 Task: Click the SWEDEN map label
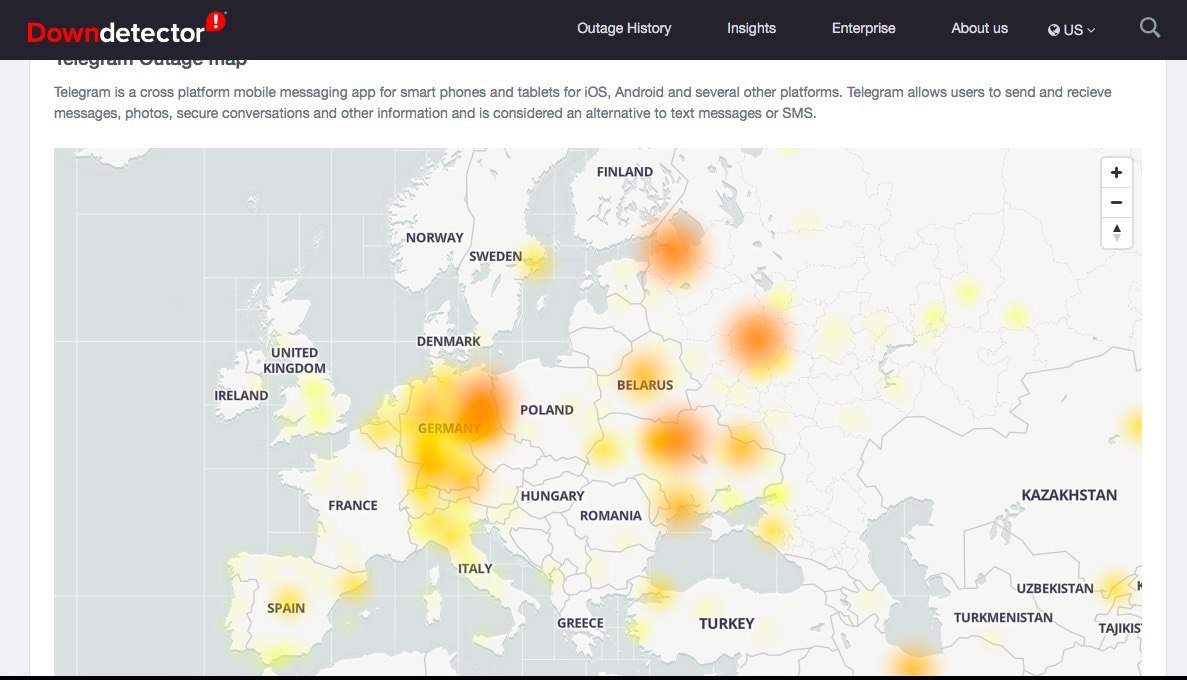(495, 257)
